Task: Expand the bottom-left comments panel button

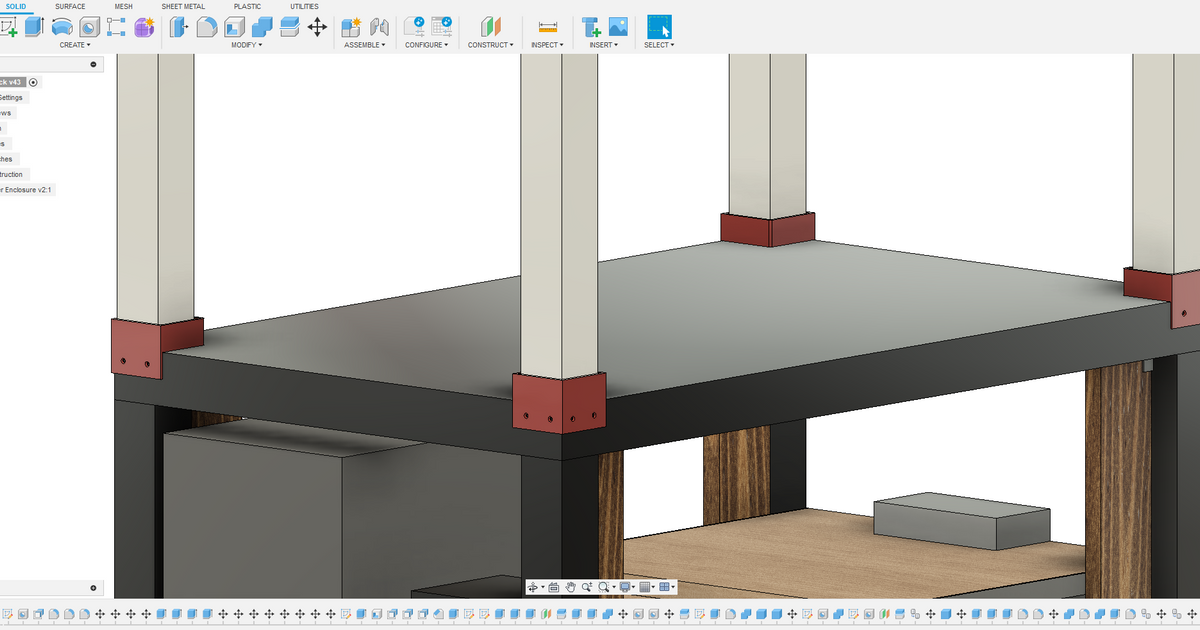Action: click(93, 588)
